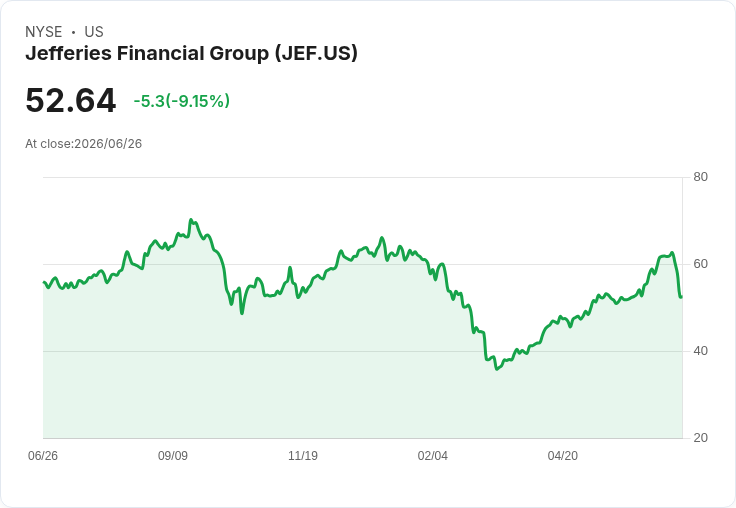Click the 09/09 date label on the x-axis
736x508 pixels.
click(x=173, y=456)
